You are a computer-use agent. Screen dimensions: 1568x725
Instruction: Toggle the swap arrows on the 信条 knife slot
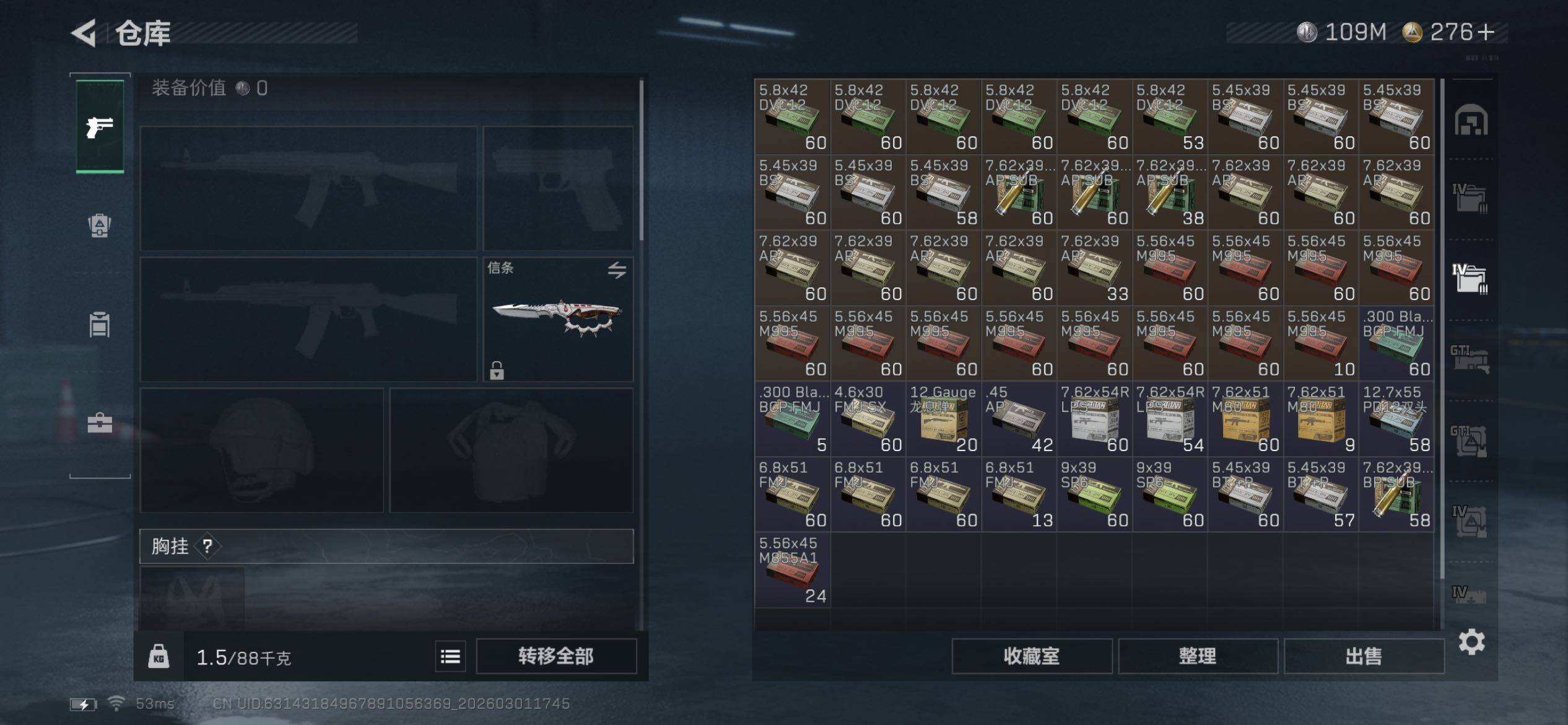tap(617, 270)
